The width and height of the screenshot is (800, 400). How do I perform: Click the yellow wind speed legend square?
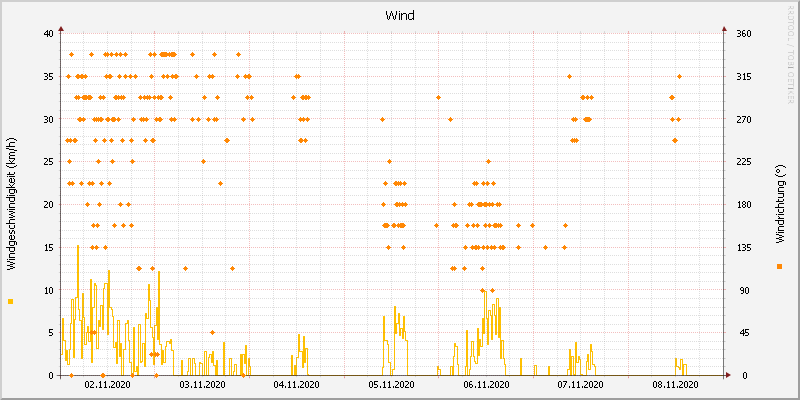[11, 302]
